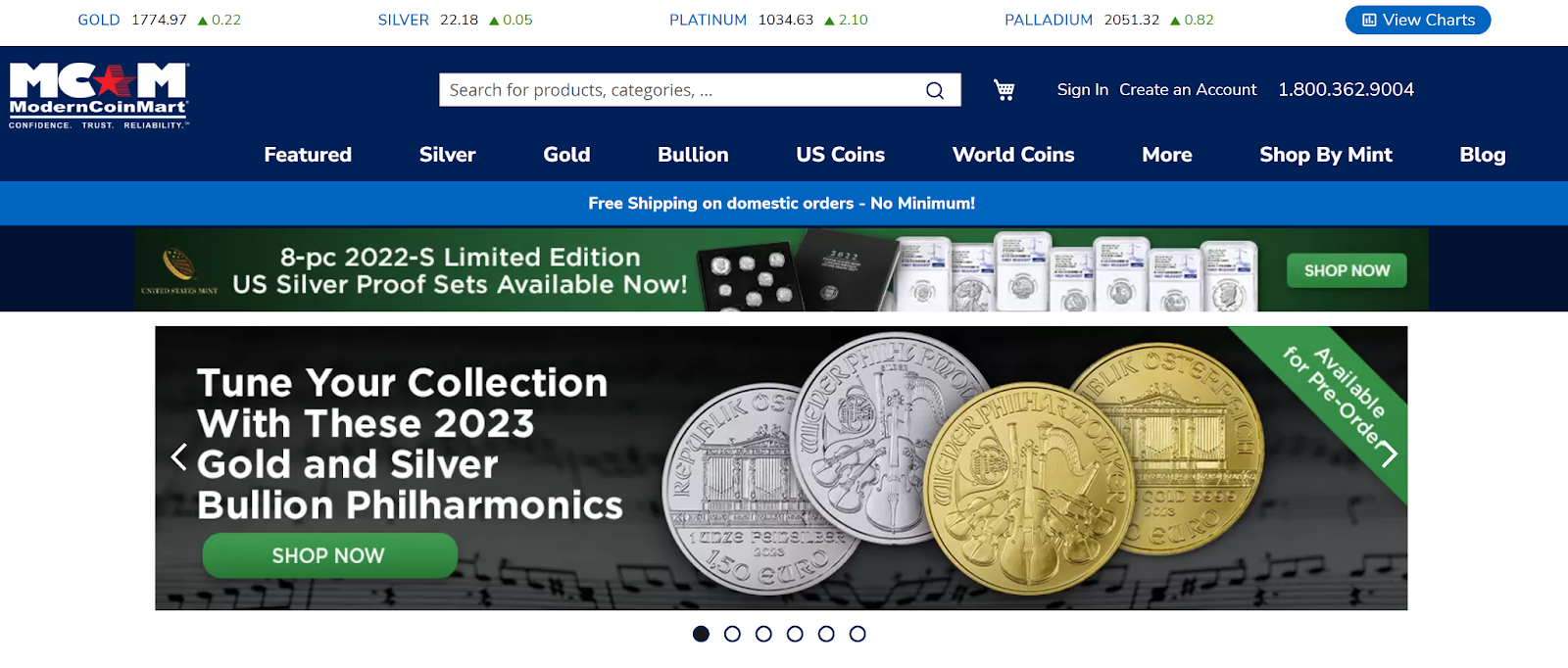Click the View Charts button

coord(1418,20)
